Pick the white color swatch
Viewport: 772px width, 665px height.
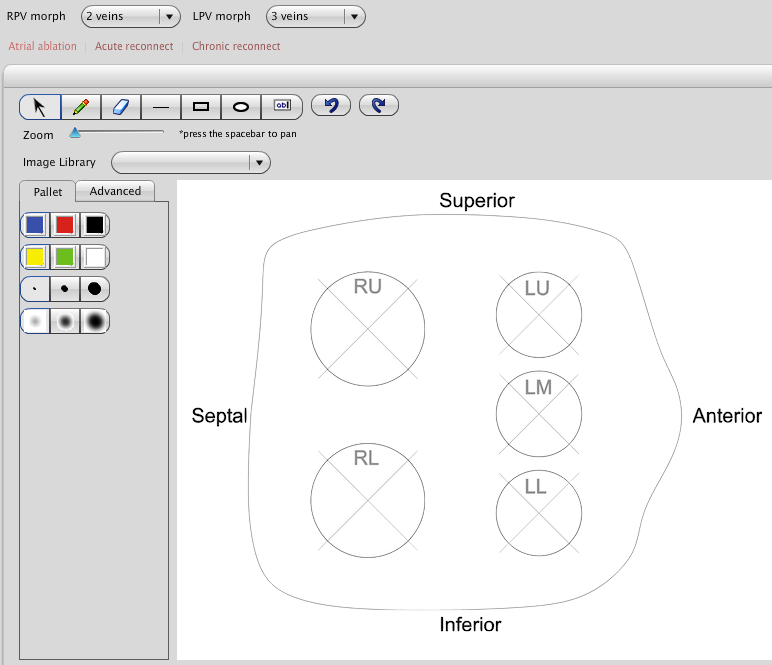tap(95, 257)
